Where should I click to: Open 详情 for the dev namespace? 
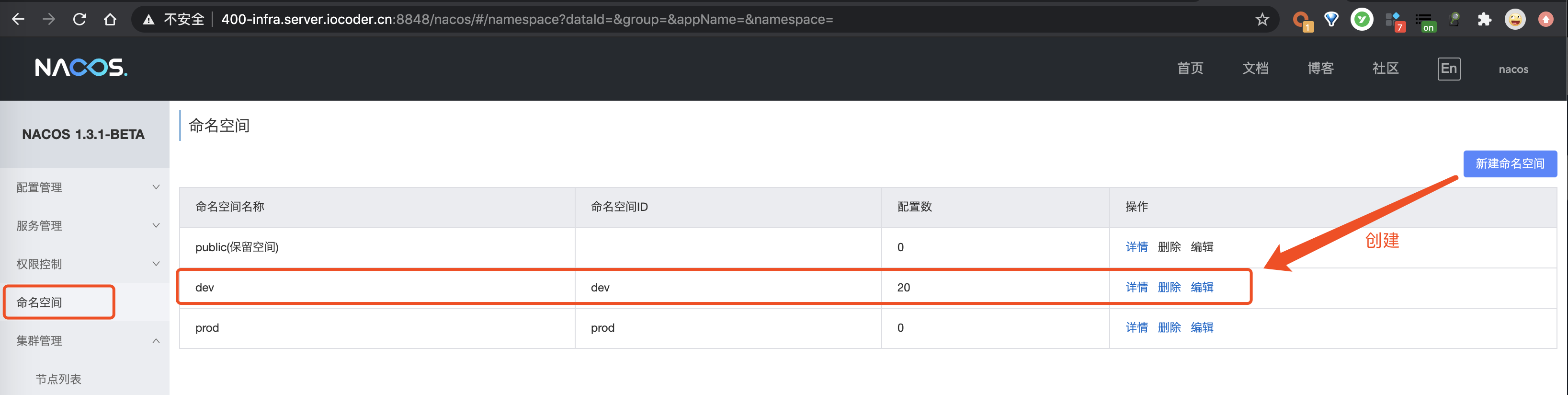click(1136, 287)
